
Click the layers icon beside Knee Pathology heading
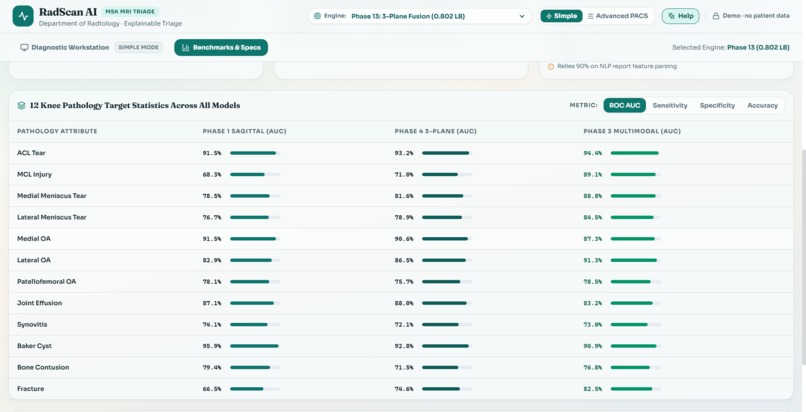(x=21, y=105)
